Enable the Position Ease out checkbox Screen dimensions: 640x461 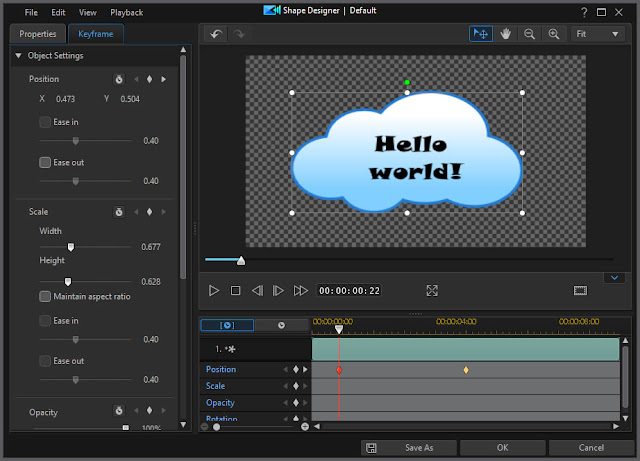[x=45, y=163]
